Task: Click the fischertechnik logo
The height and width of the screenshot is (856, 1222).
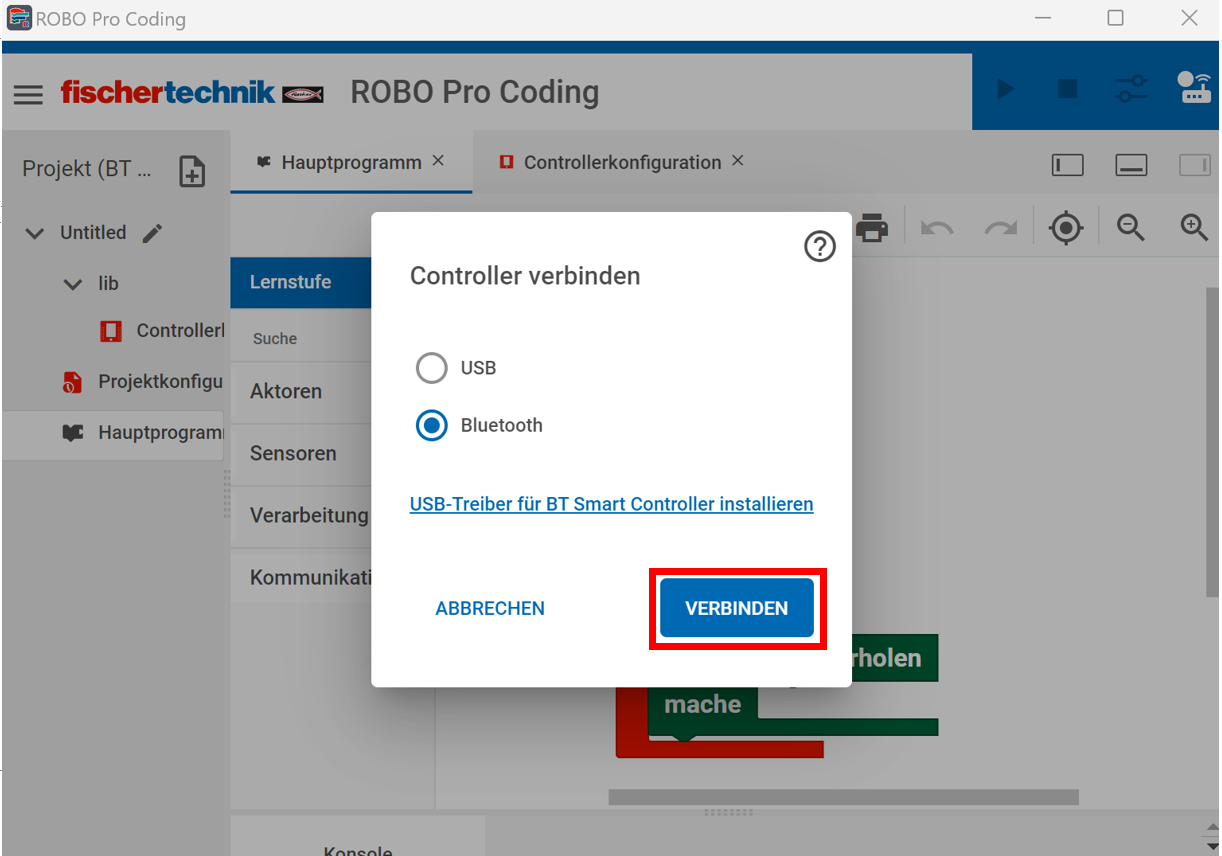Action: point(192,92)
